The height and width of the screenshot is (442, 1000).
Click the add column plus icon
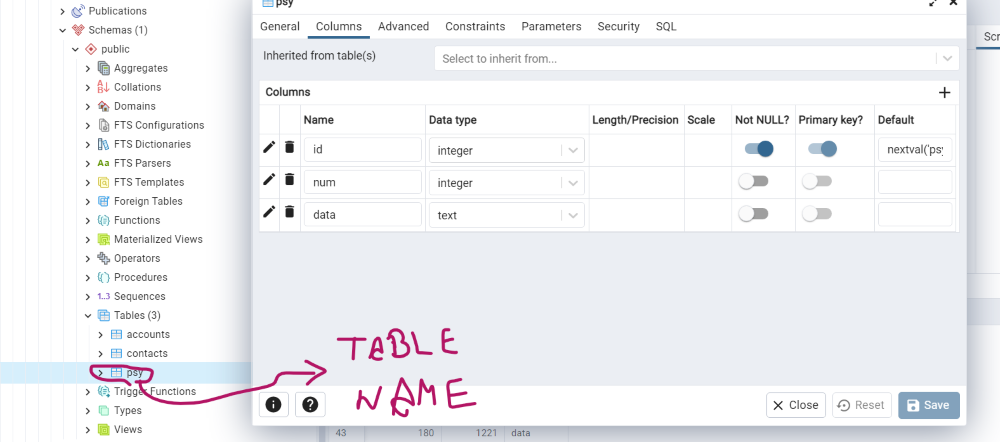[x=944, y=93]
